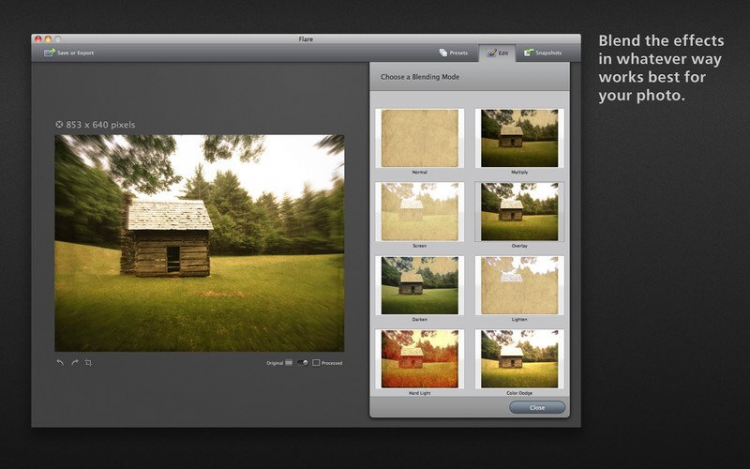Click the Save or Export icon
The width and height of the screenshot is (750, 469).
[49, 53]
